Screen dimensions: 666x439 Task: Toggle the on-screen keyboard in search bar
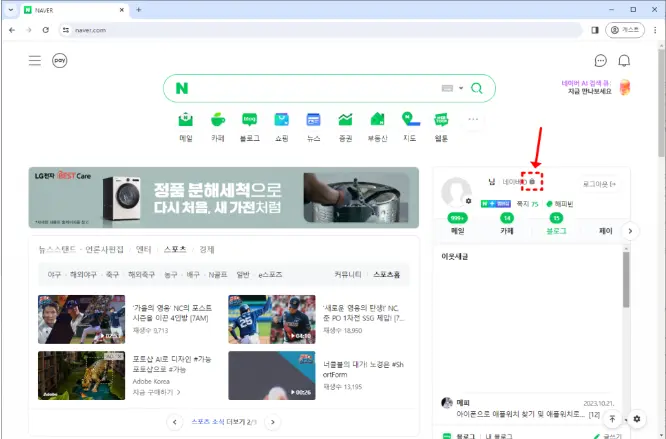pos(446,88)
